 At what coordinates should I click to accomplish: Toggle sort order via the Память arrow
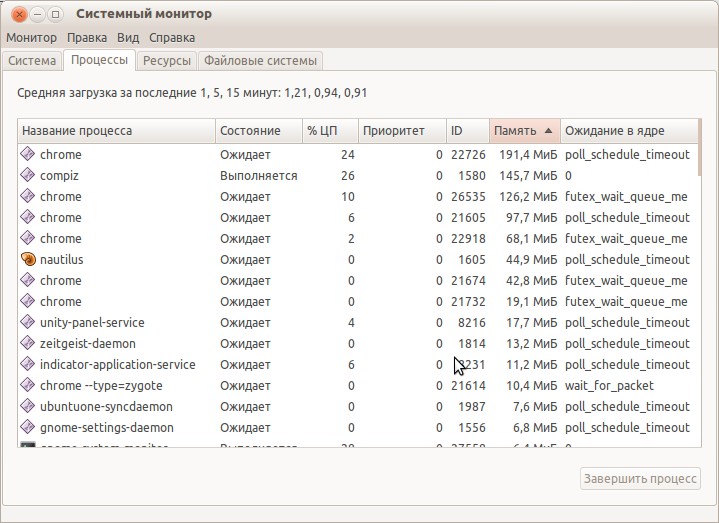tap(548, 131)
